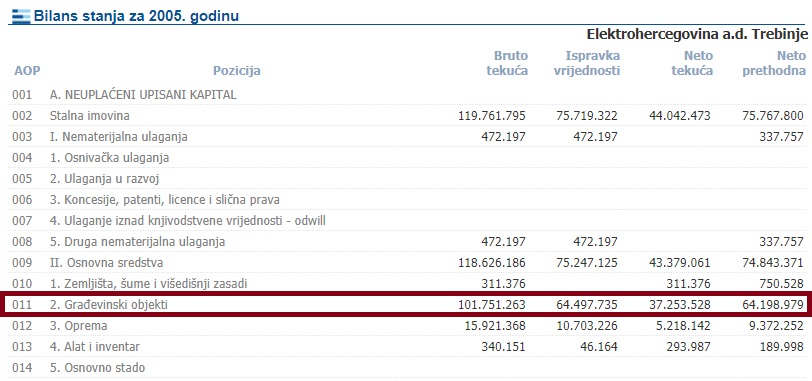Click bruto value 101.751.263 for Građevinski objekti
Viewport: 812px width, 381px height.
pyautogui.click(x=492, y=305)
